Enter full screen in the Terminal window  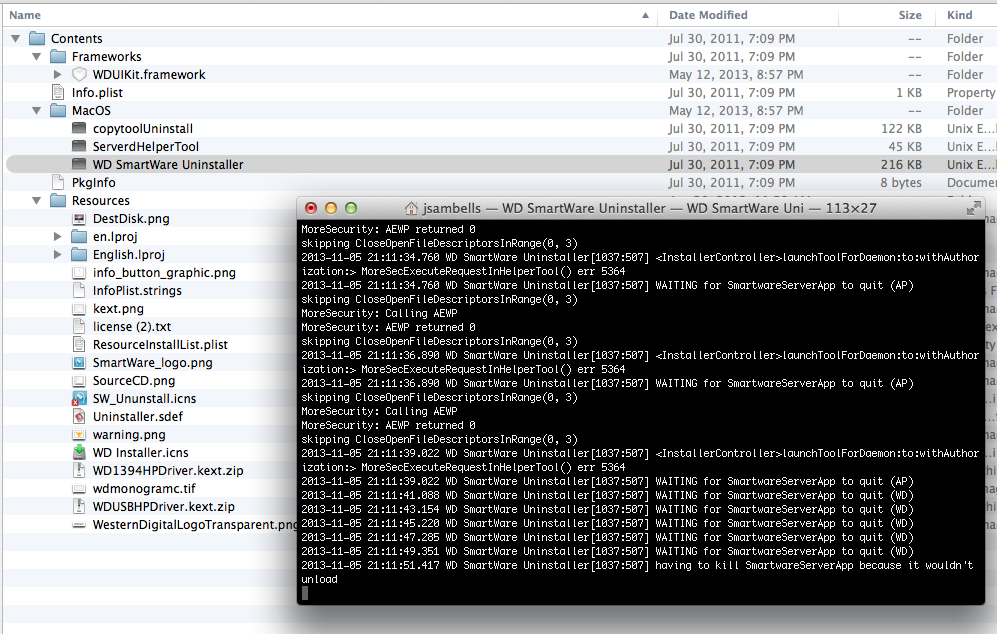[x=973, y=208]
